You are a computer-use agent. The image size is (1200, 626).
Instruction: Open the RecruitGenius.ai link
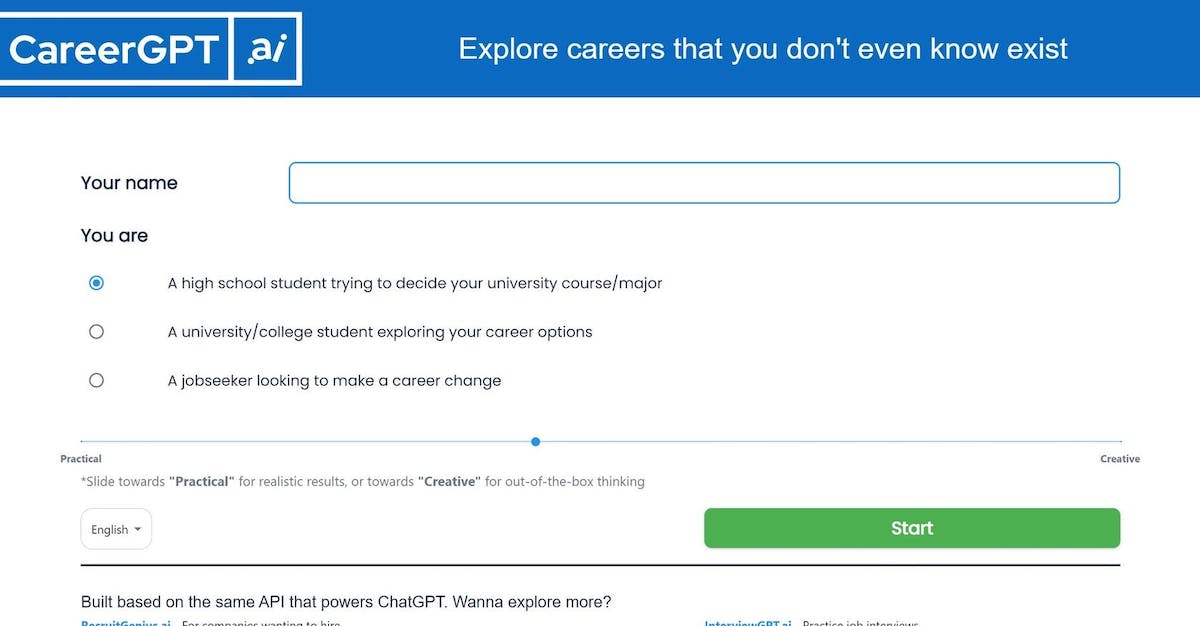click(x=127, y=622)
